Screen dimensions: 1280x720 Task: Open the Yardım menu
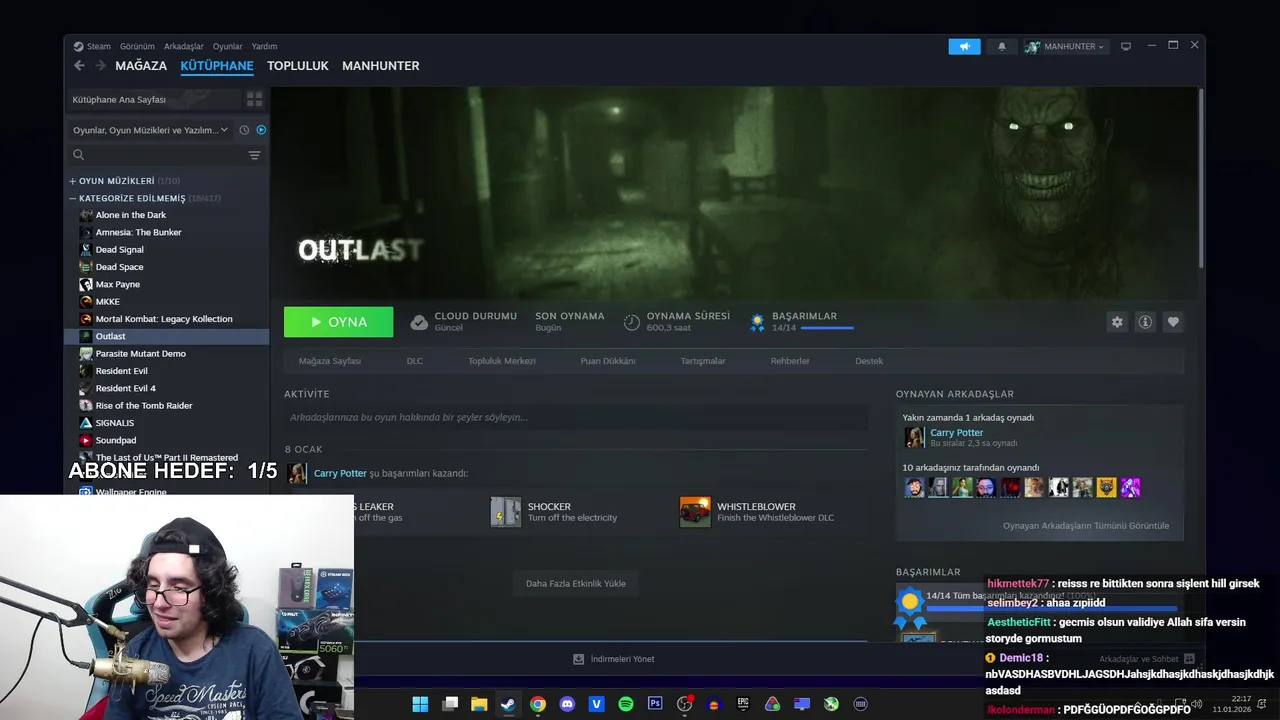pyautogui.click(x=264, y=46)
